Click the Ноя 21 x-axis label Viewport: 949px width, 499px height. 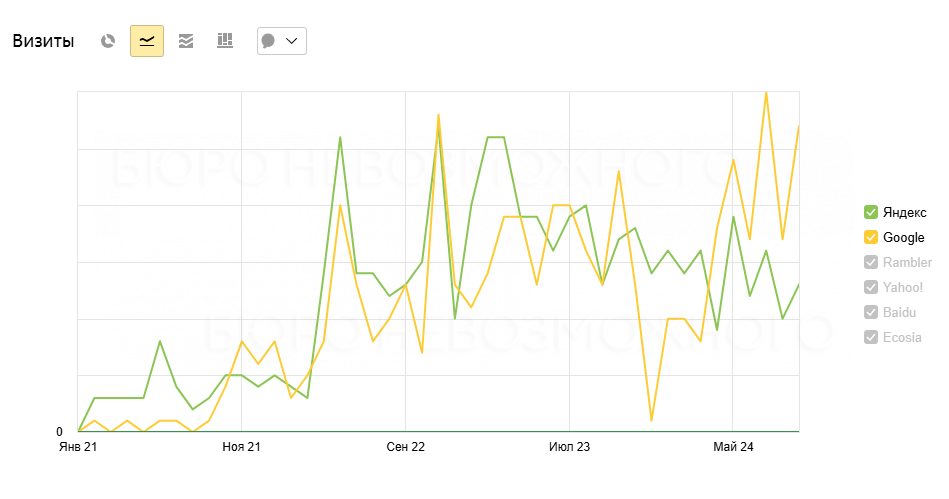pos(242,447)
